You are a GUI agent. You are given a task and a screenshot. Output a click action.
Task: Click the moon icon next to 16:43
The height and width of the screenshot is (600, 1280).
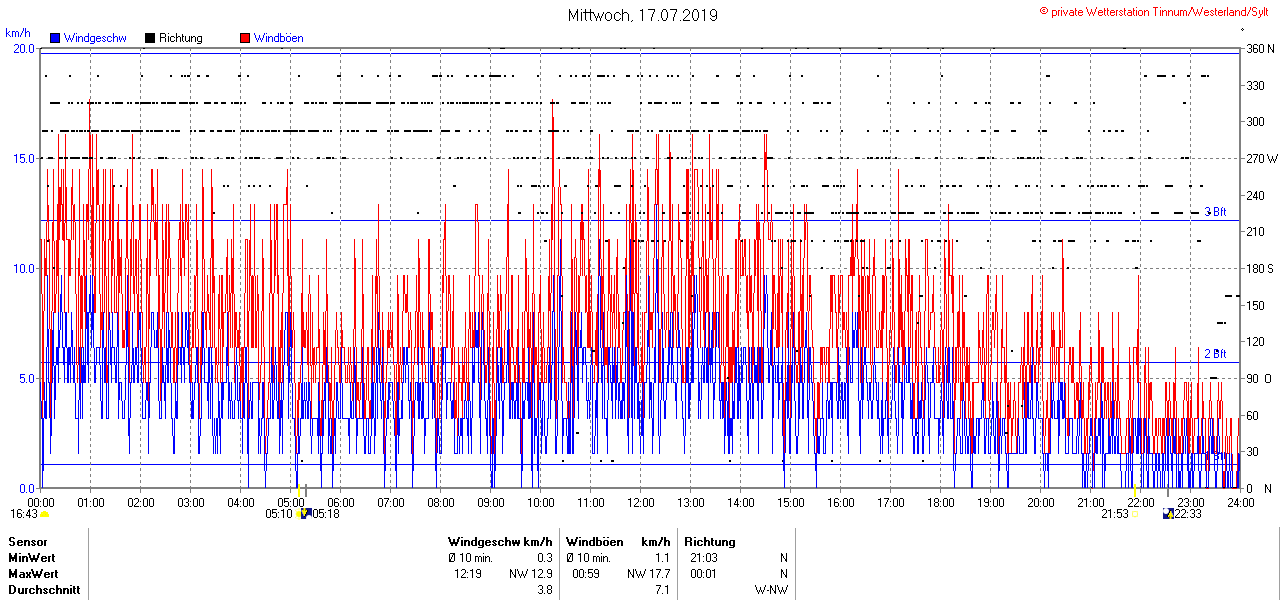click(x=44, y=514)
